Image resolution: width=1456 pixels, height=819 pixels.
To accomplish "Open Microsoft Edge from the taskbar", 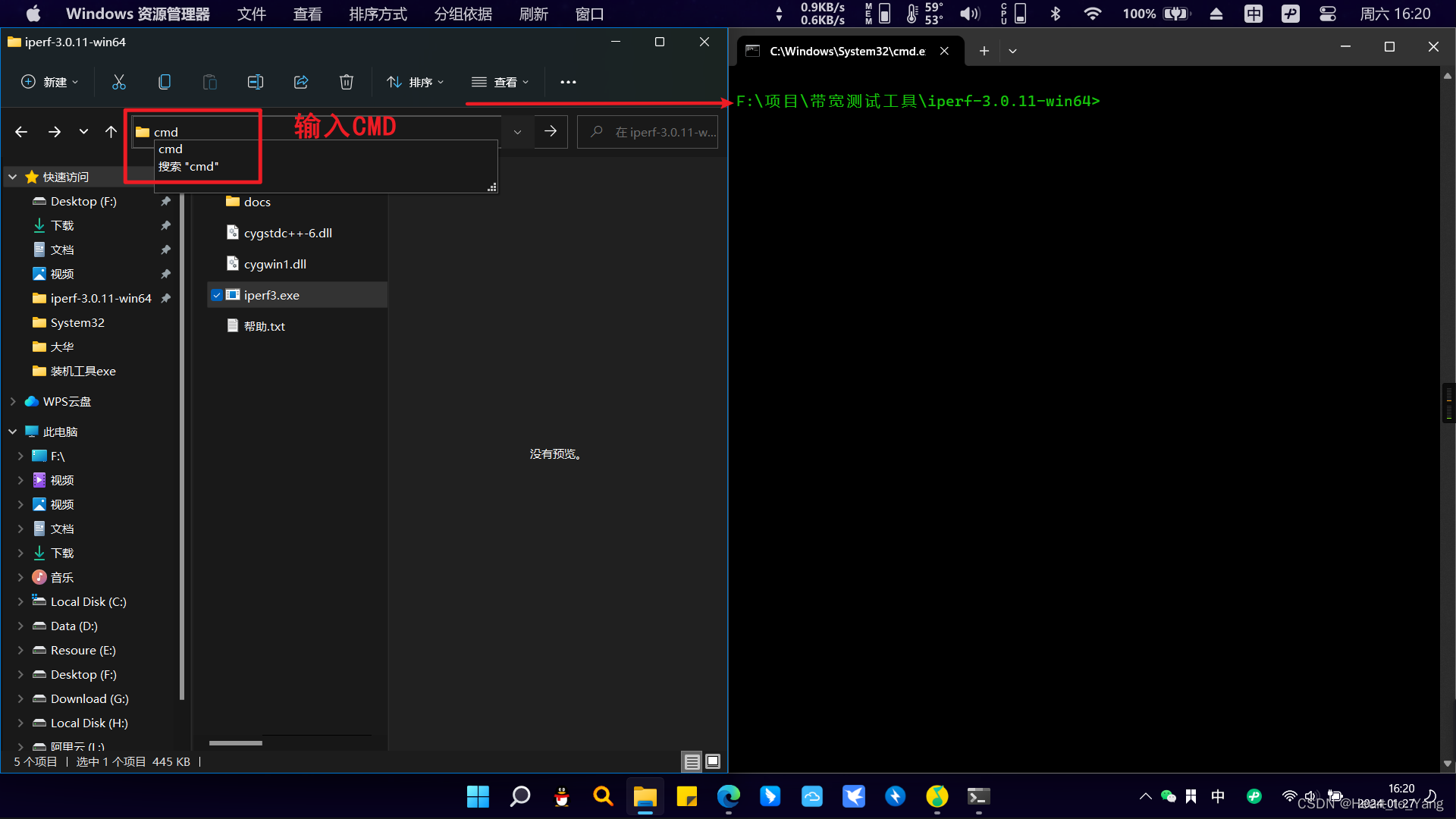I will pyautogui.click(x=729, y=796).
